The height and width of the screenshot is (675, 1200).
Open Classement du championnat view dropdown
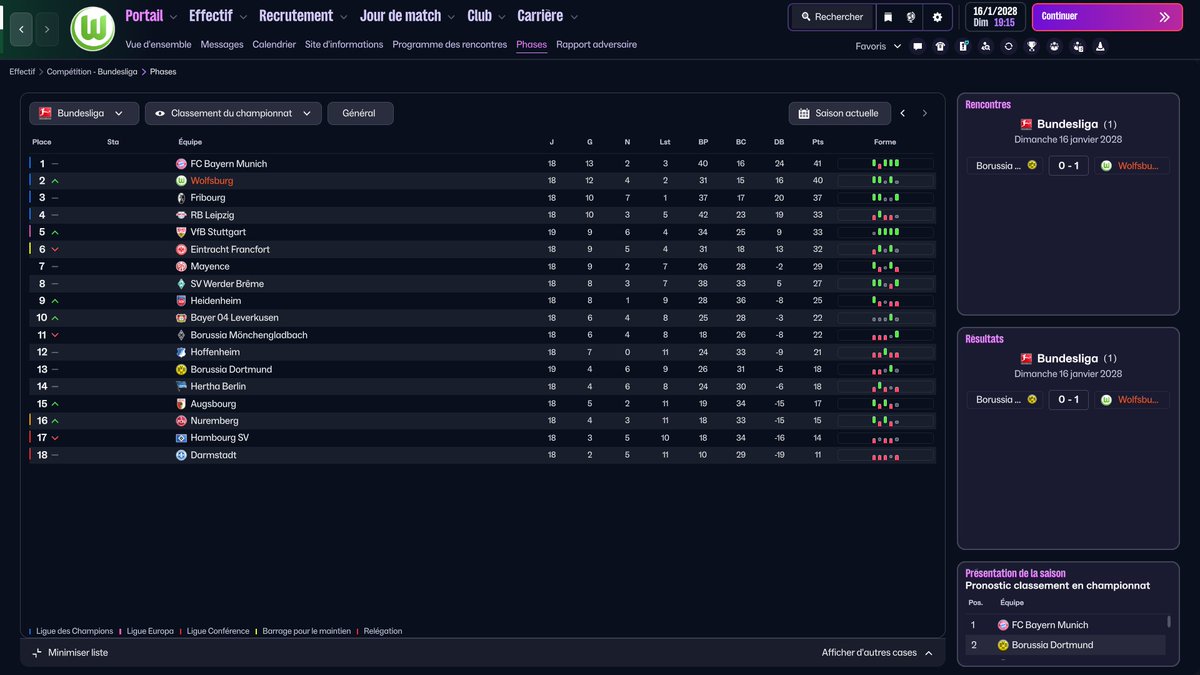pos(233,114)
